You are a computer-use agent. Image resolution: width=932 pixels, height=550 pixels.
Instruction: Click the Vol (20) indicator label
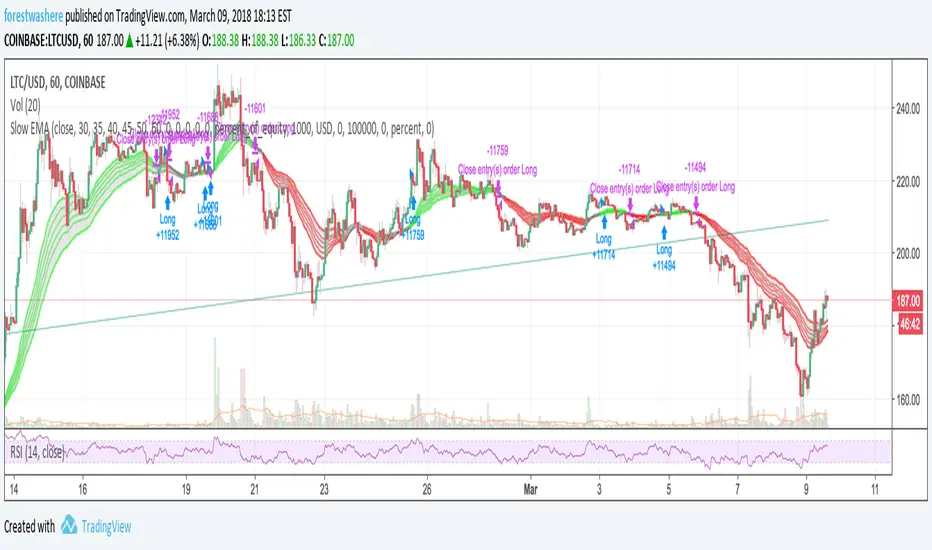26,106
